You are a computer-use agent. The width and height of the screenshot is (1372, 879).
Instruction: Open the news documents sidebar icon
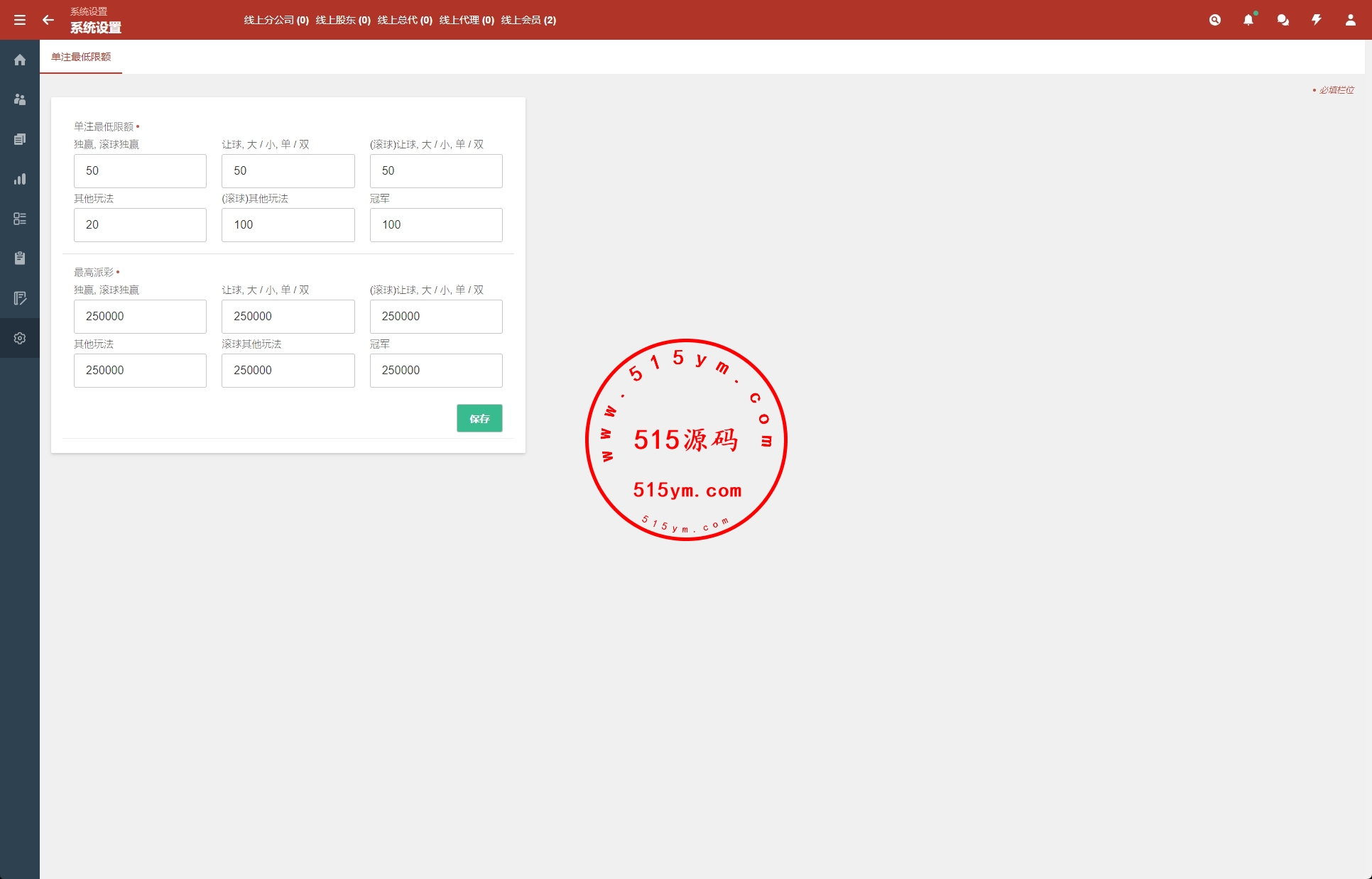point(20,139)
